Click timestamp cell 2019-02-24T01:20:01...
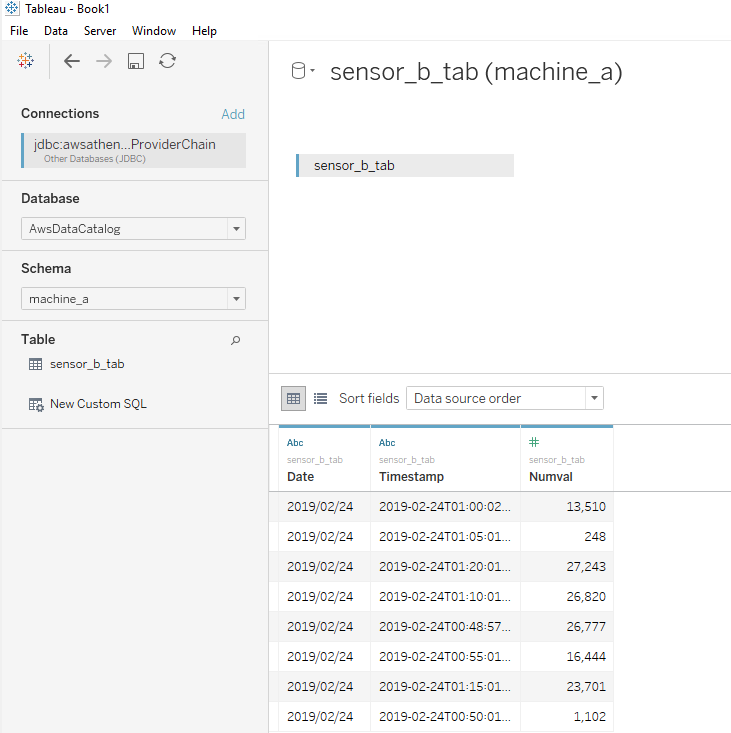Screen dimensions: 731x733 (445, 567)
